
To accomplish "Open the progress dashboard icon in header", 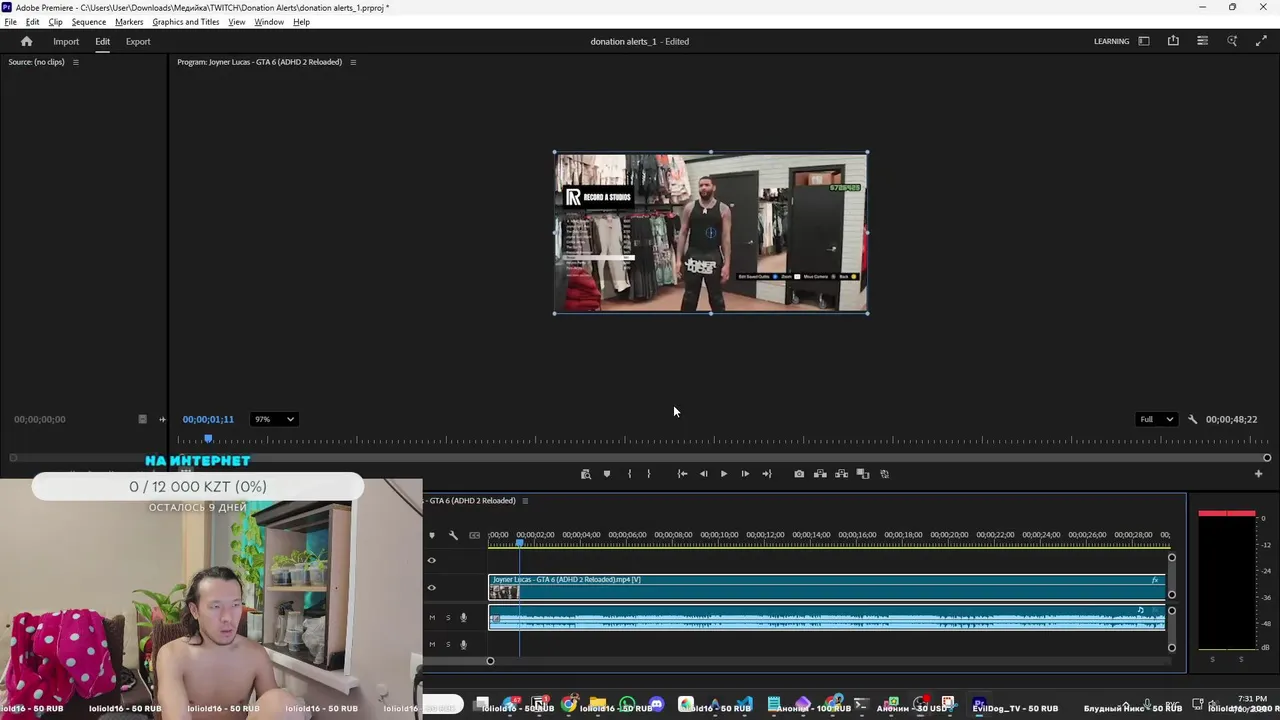I will click(x=1202, y=41).
